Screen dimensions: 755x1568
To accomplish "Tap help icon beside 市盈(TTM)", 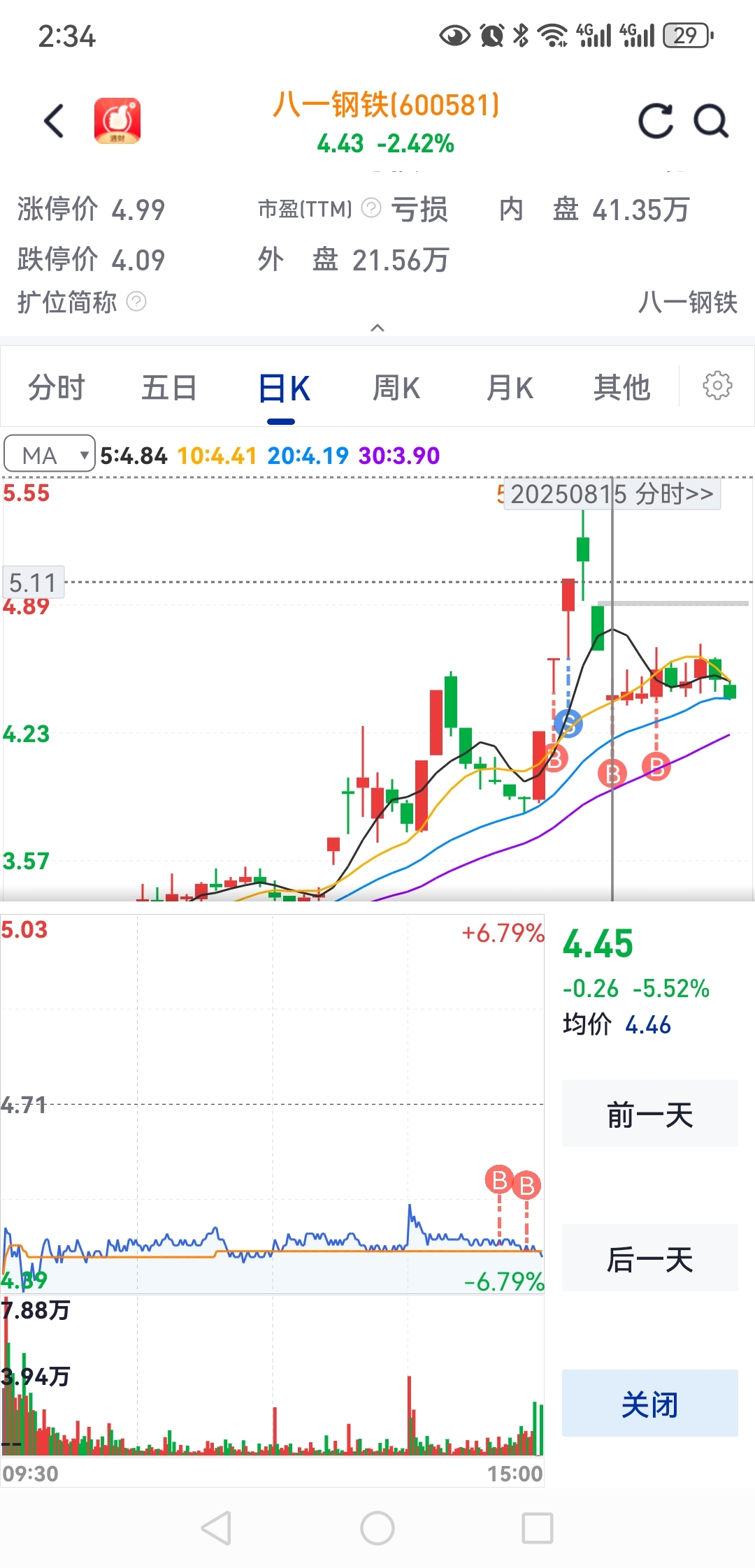I will tap(371, 208).
